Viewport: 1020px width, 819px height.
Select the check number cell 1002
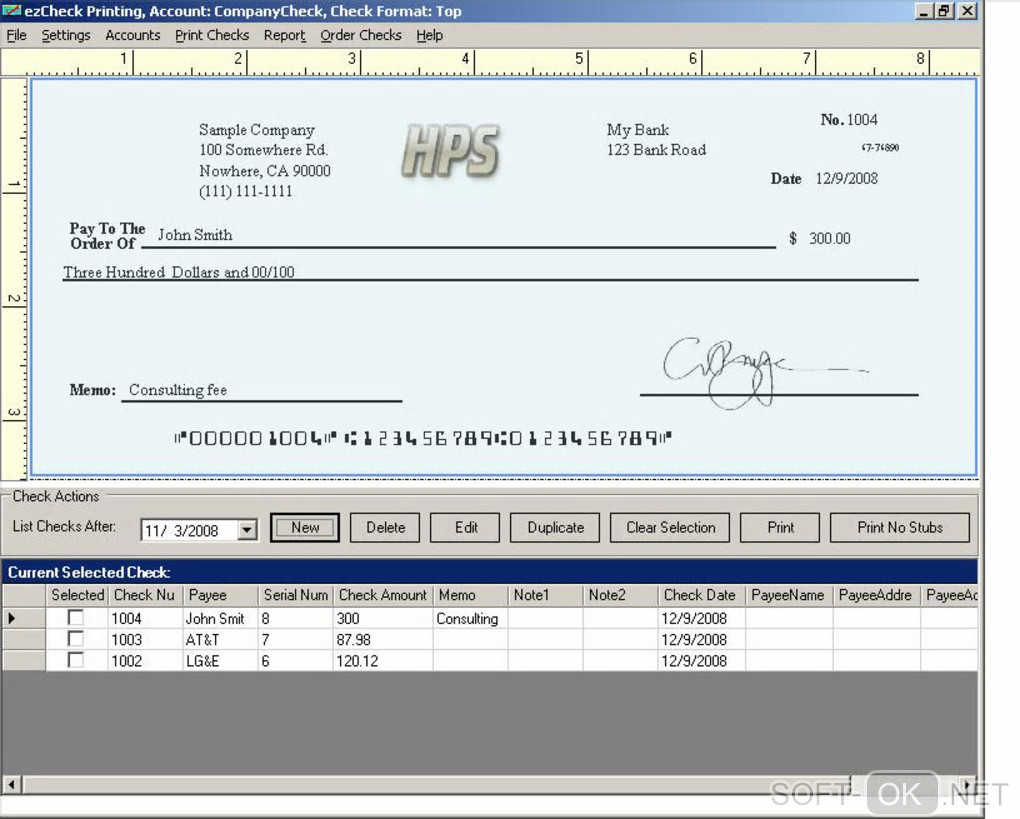point(145,661)
